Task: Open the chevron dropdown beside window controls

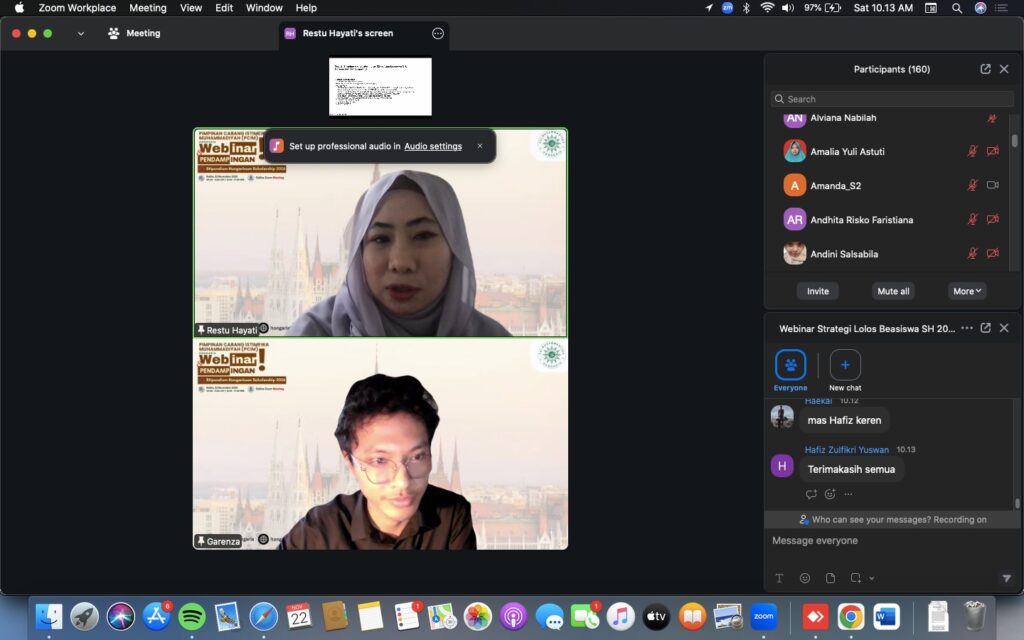Action: tap(81, 33)
